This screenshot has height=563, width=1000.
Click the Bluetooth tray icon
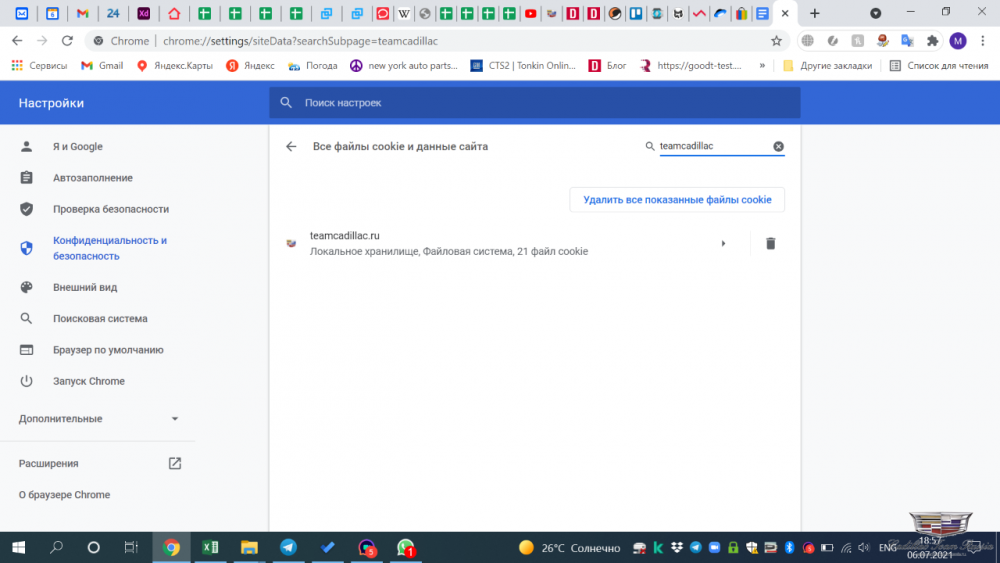(x=789, y=548)
